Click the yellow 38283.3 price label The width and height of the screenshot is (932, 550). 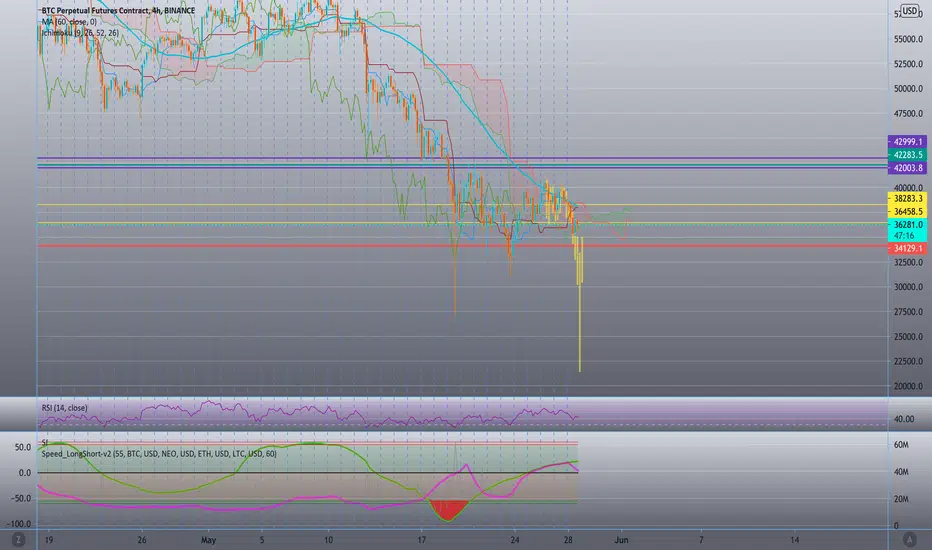pos(907,199)
